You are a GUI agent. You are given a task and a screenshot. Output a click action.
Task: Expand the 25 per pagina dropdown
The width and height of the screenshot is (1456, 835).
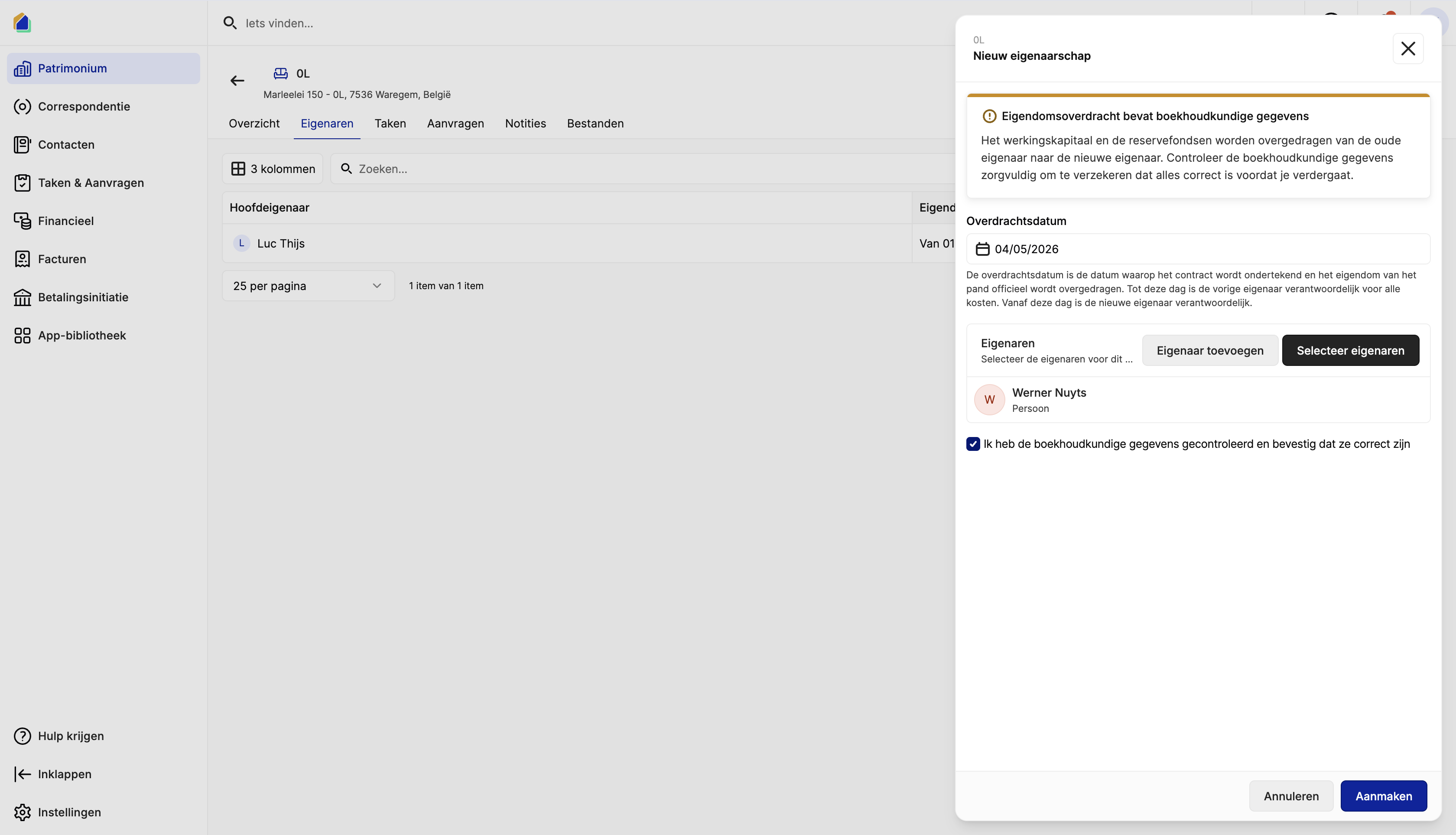(x=309, y=286)
